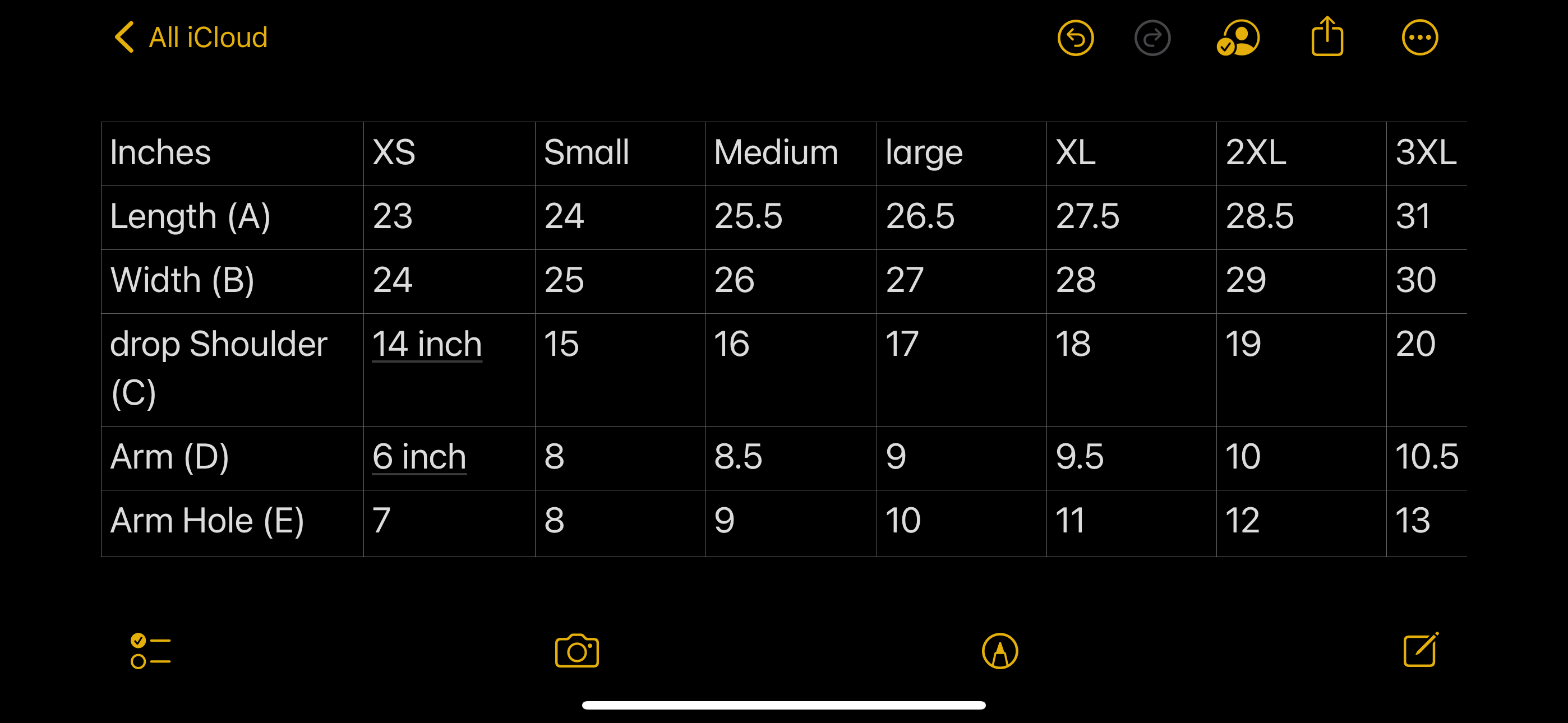The height and width of the screenshot is (723, 1568).
Task: Tap the underlined "14 inch" link
Action: coord(427,344)
